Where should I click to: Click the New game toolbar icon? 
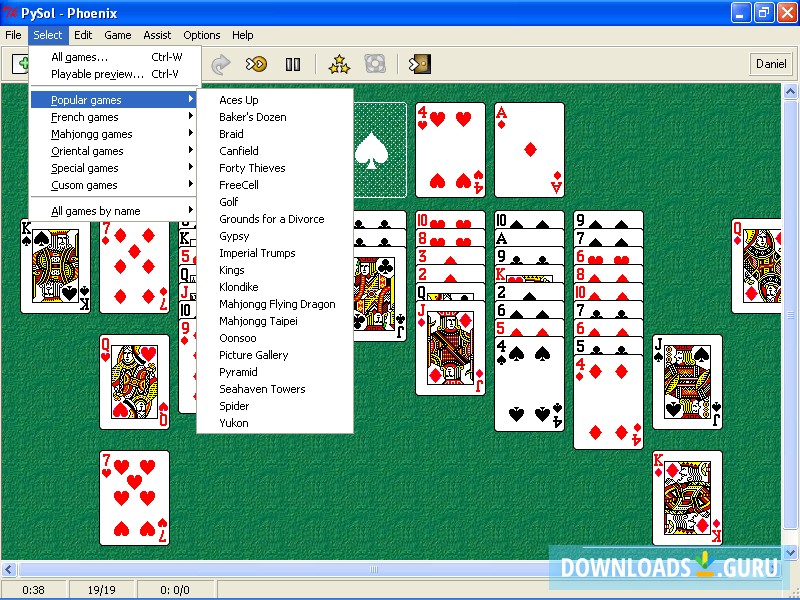tap(20, 64)
